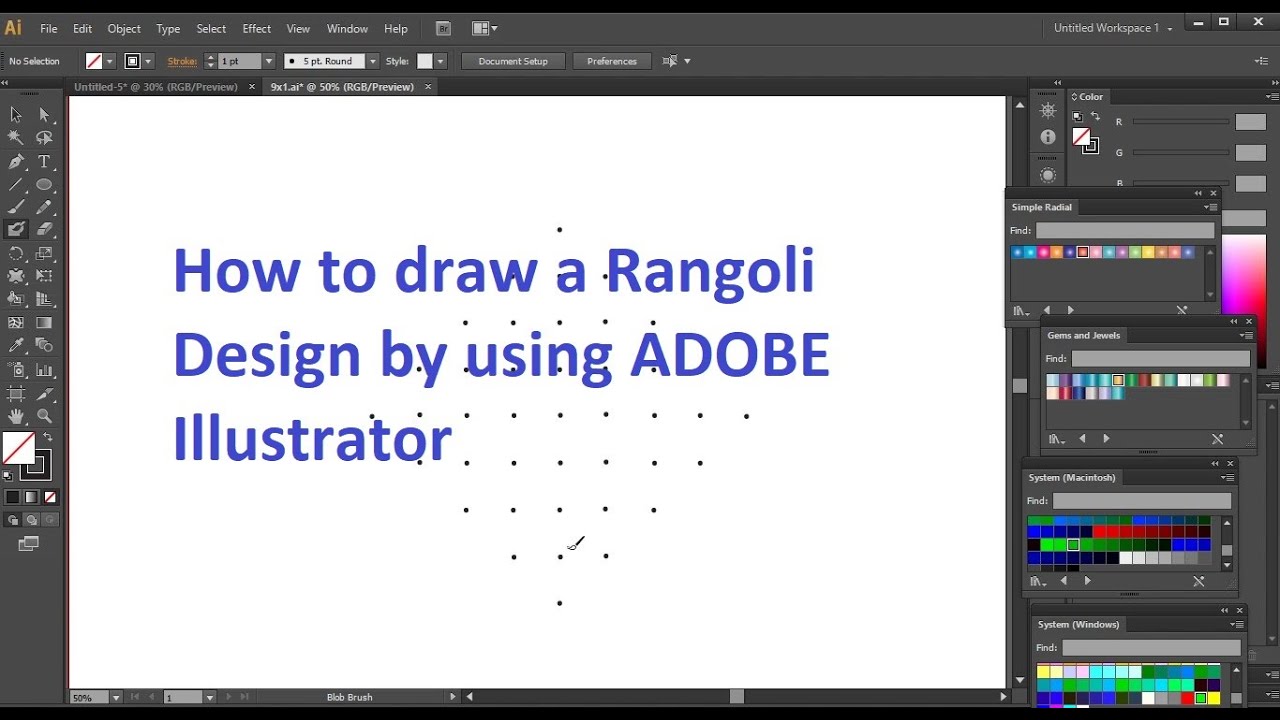Image resolution: width=1280 pixels, height=720 pixels.
Task: Enable Draw Behind mode
Action: pos(31,520)
